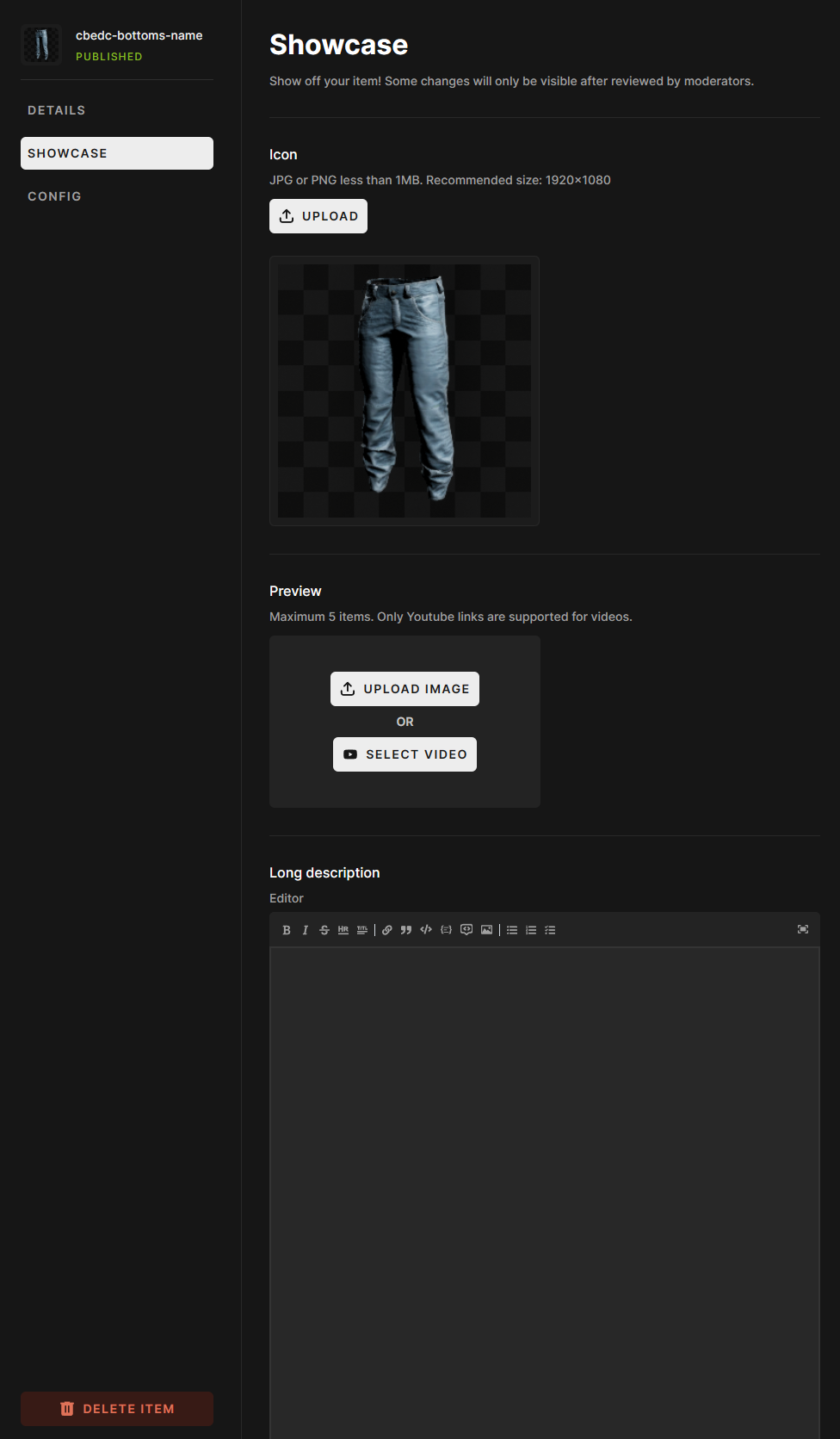840x1439 pixels.
Task: Switch to the Config section
Action: 54,196
